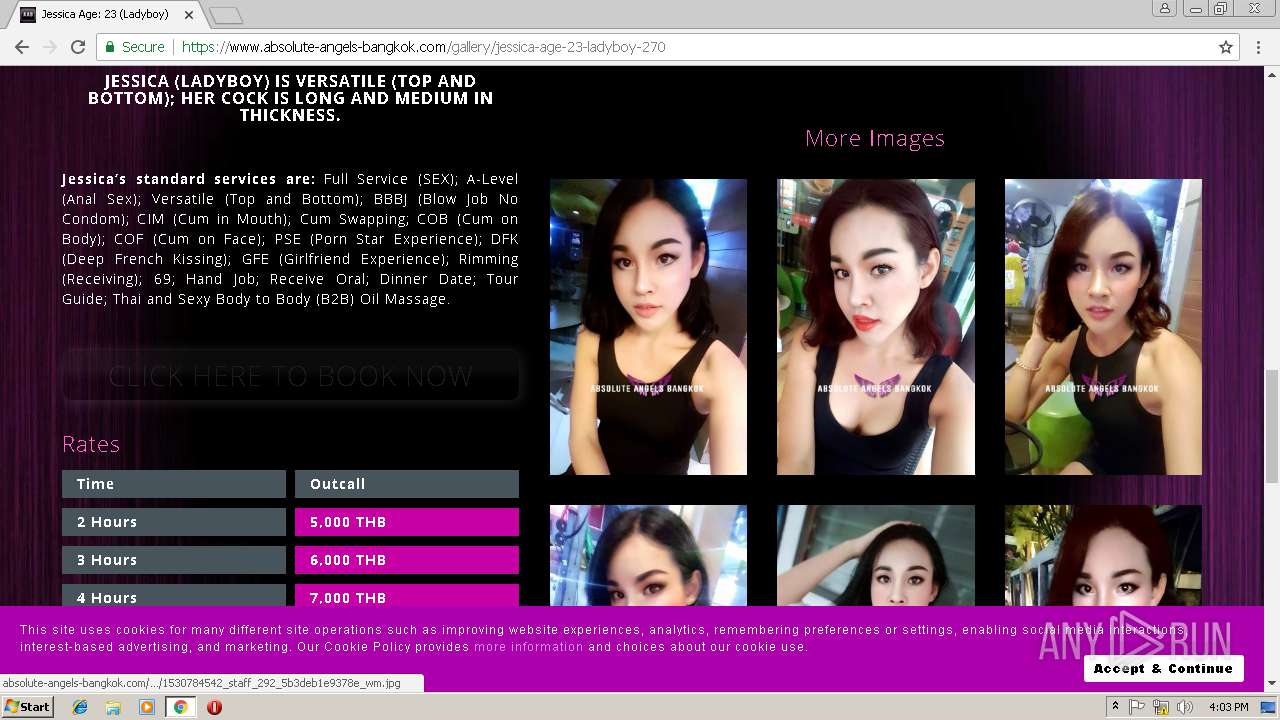Open the middle gallery thumbnail with red lipstick

[x=876, y=327]
